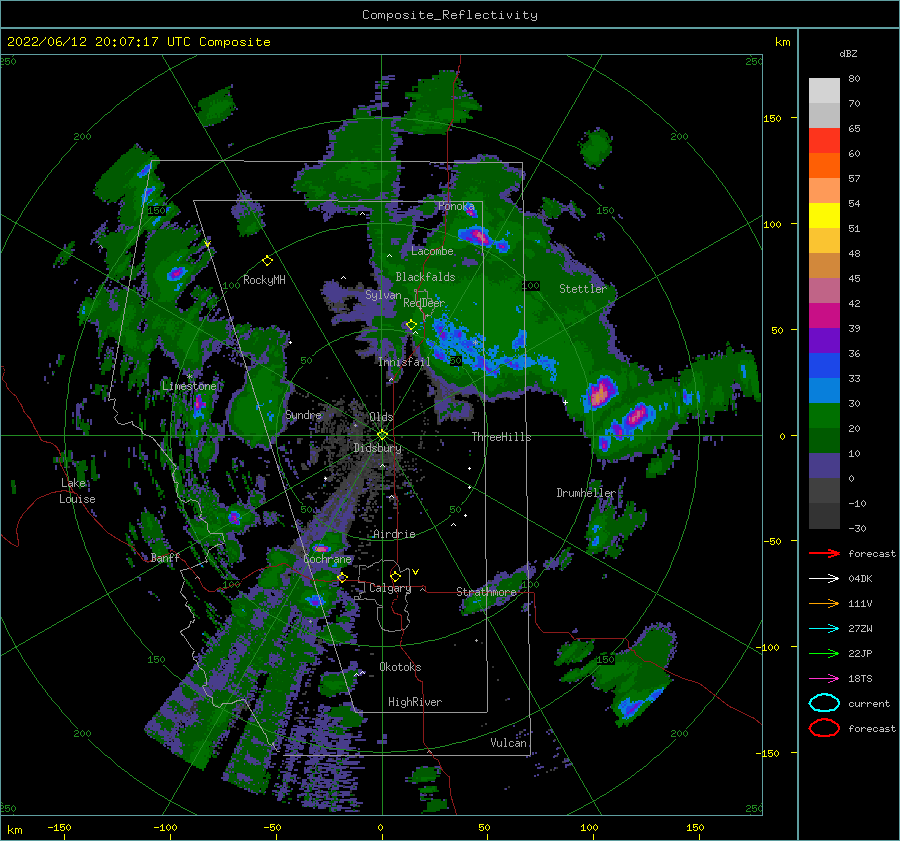This screenshot has height=841, width=900.
Task: Click the Sylvan label on map
Action: [383, 295]
